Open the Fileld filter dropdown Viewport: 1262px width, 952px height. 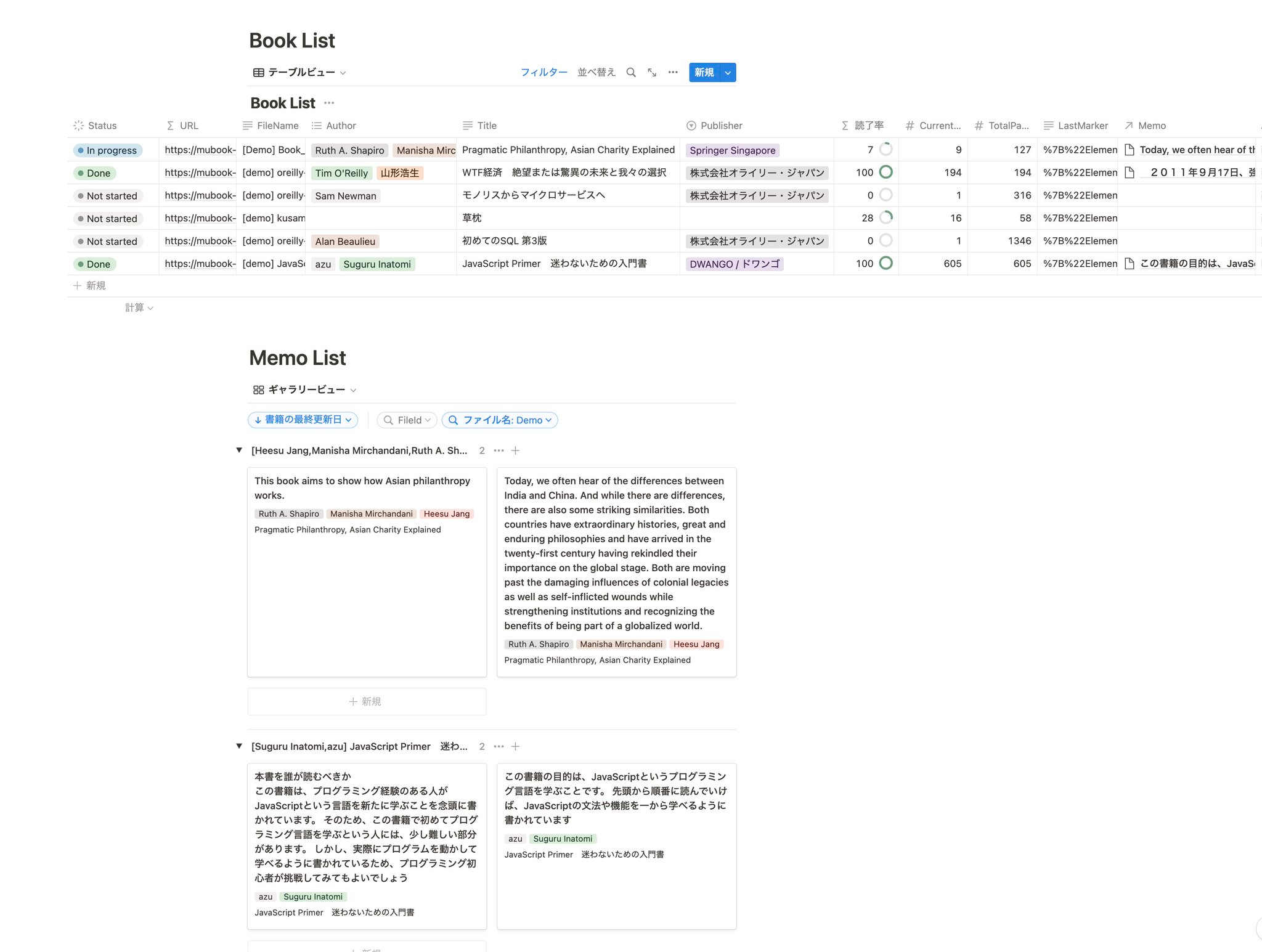(x=407, y=420)
